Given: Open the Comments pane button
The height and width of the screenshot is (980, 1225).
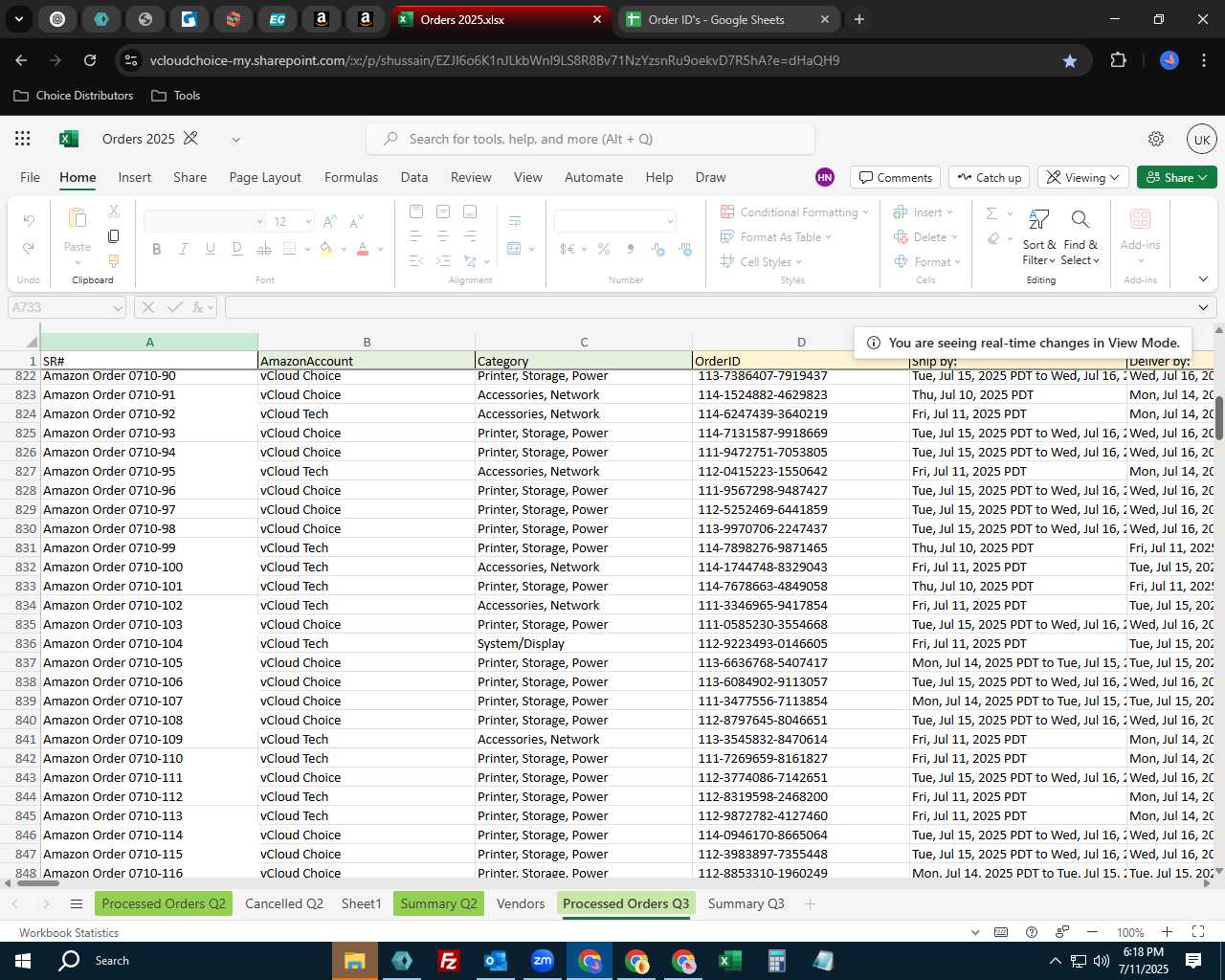Looking at the screenshot, I should pos(896,178).
